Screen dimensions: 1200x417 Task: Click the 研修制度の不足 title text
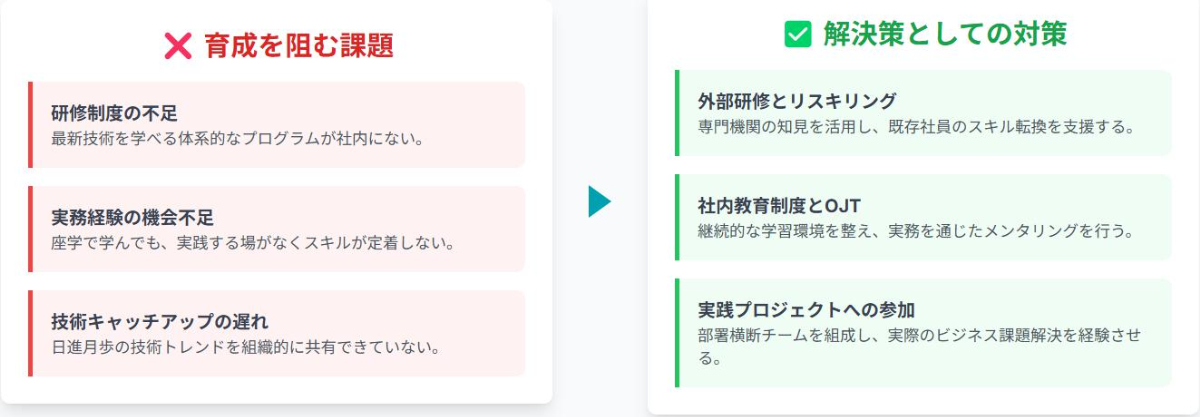pyautogui.click(x=114, y=113)
